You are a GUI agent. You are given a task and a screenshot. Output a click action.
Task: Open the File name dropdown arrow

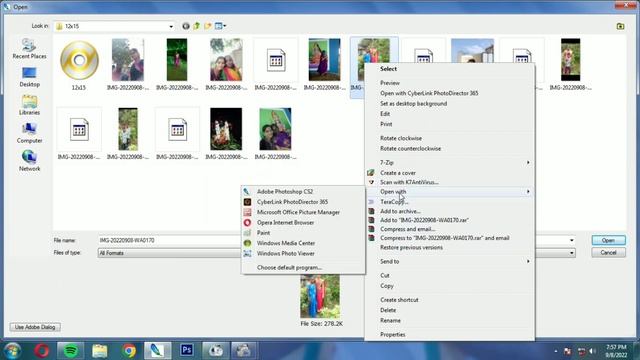click(571, 240)
